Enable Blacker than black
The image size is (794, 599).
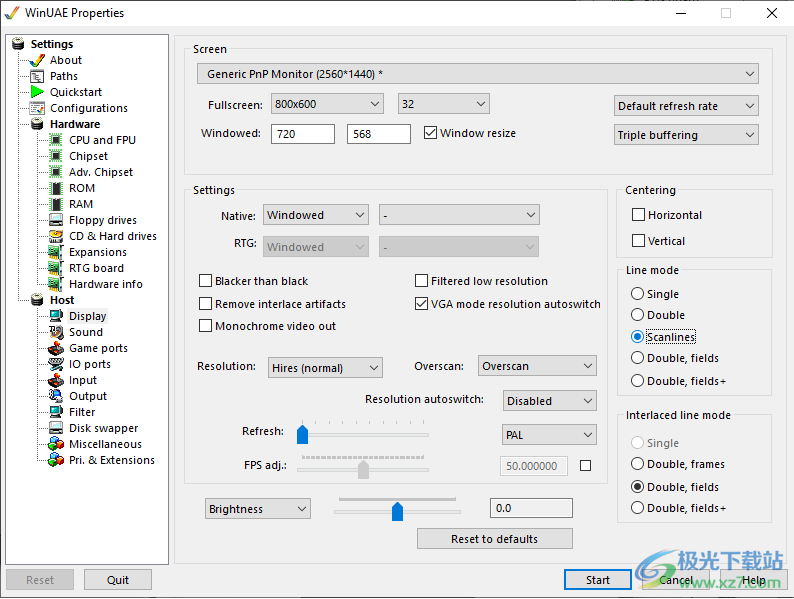pos(206,281)
